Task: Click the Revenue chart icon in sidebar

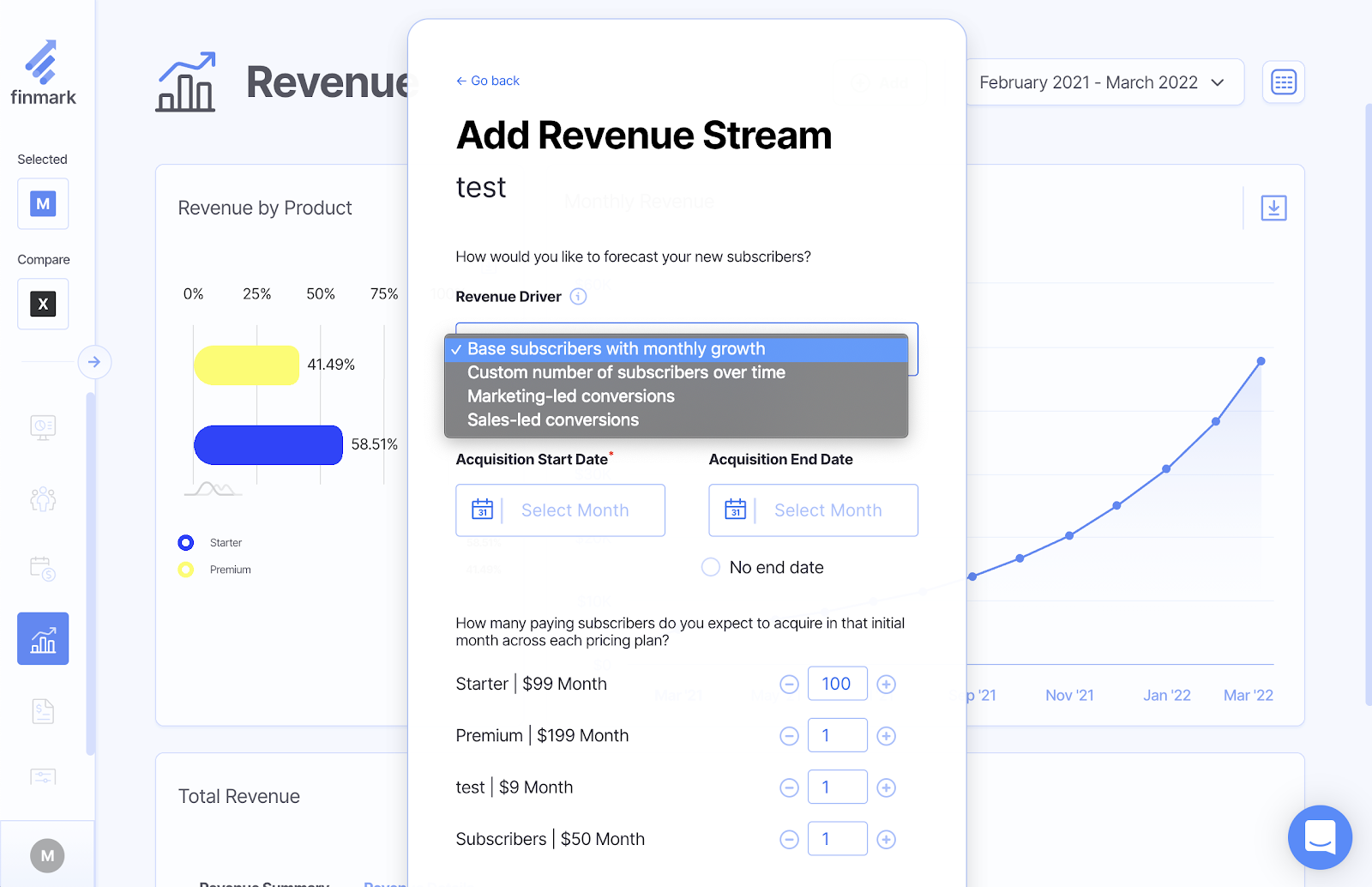Action: coord(43,639)
